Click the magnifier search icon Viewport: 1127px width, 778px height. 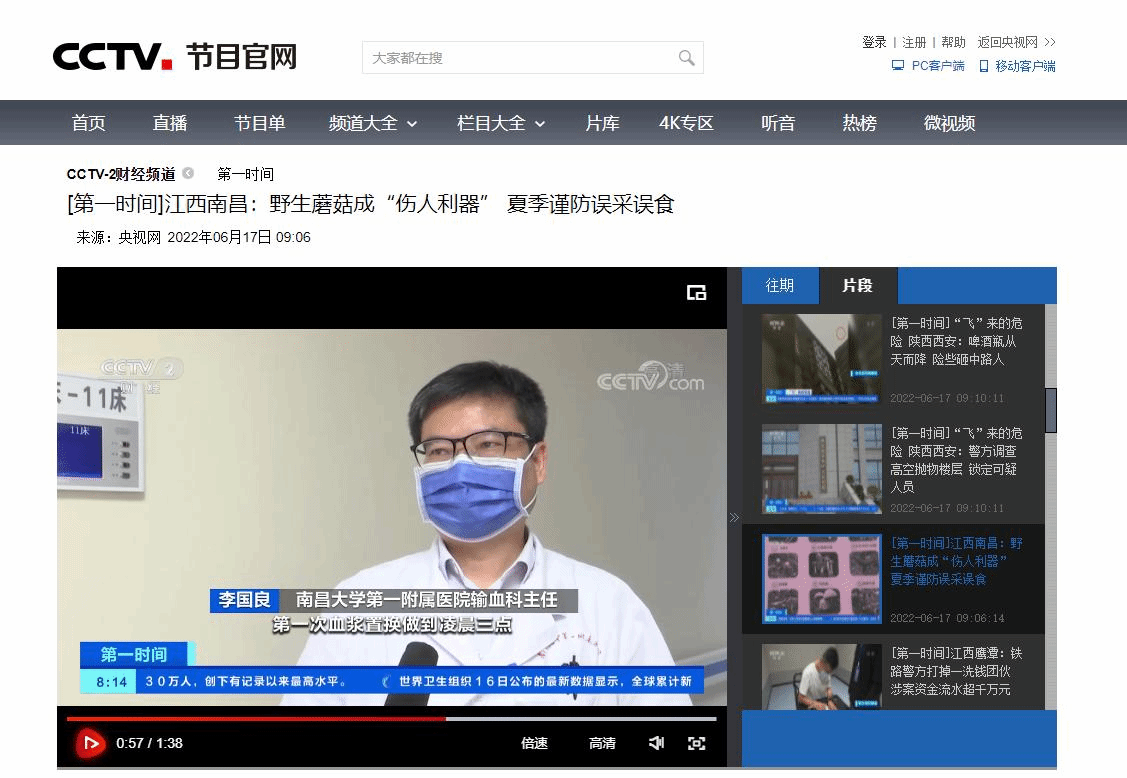click(x=686, y=58)
